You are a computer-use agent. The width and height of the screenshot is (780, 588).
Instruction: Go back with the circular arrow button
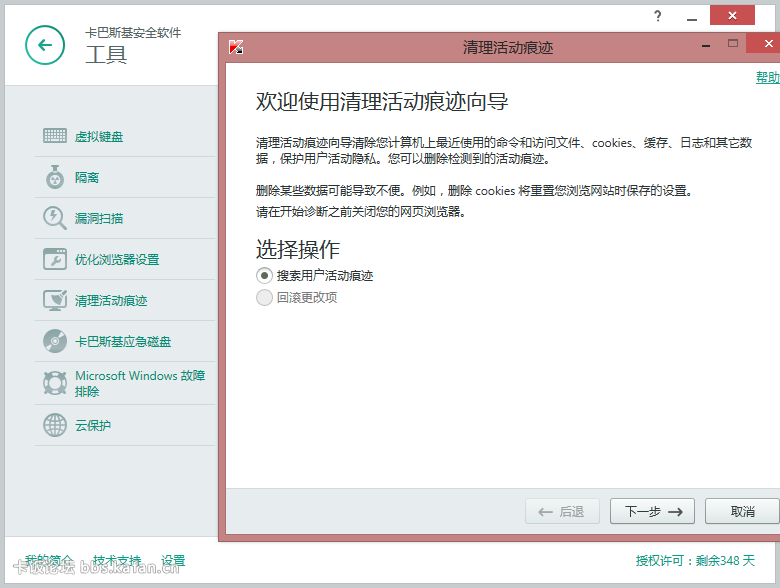click(x=45, y=45)
